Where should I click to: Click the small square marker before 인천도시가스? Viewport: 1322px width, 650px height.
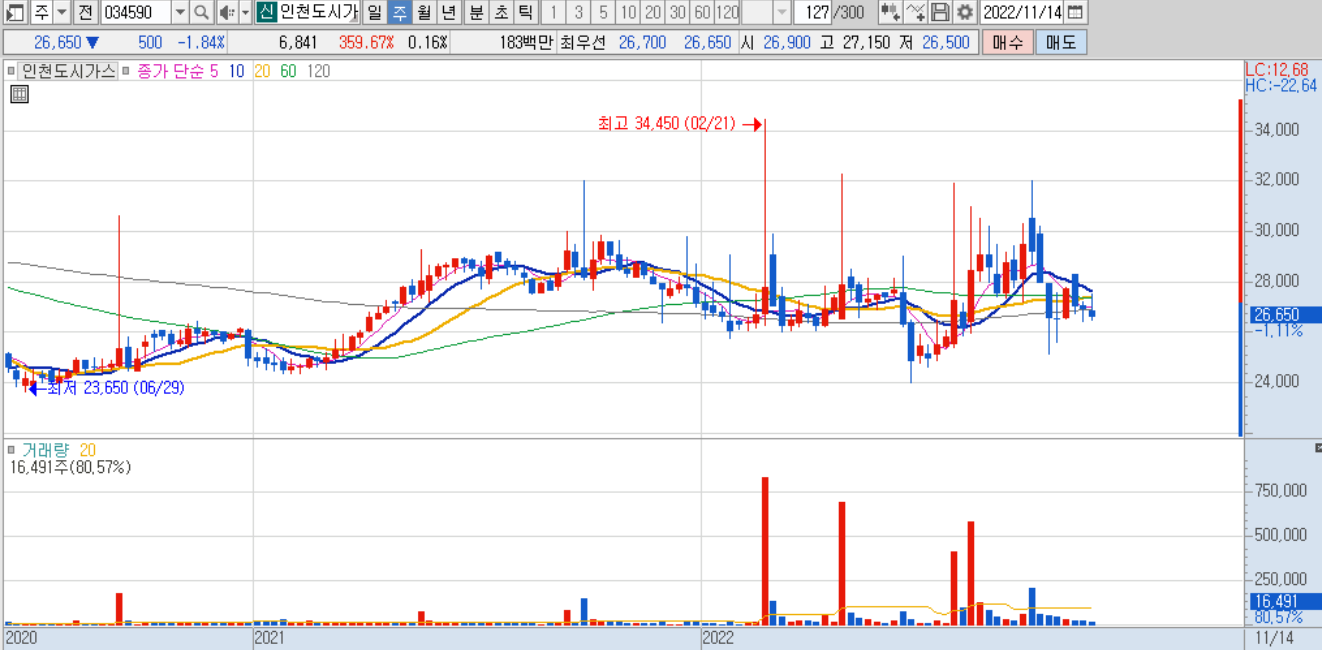[x=12, y=71]
